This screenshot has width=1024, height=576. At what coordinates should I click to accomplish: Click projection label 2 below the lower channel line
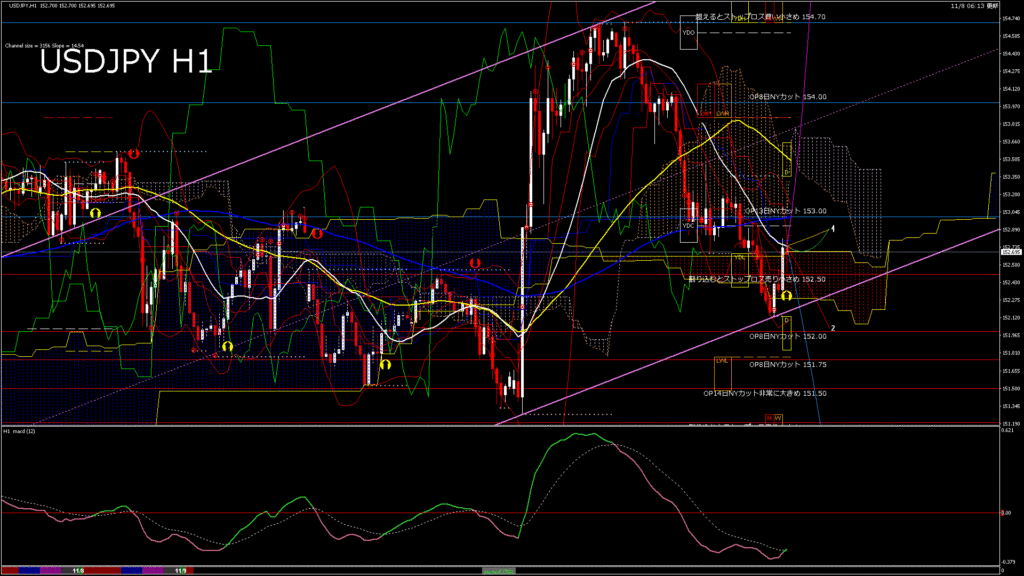[x=833, y=328]
